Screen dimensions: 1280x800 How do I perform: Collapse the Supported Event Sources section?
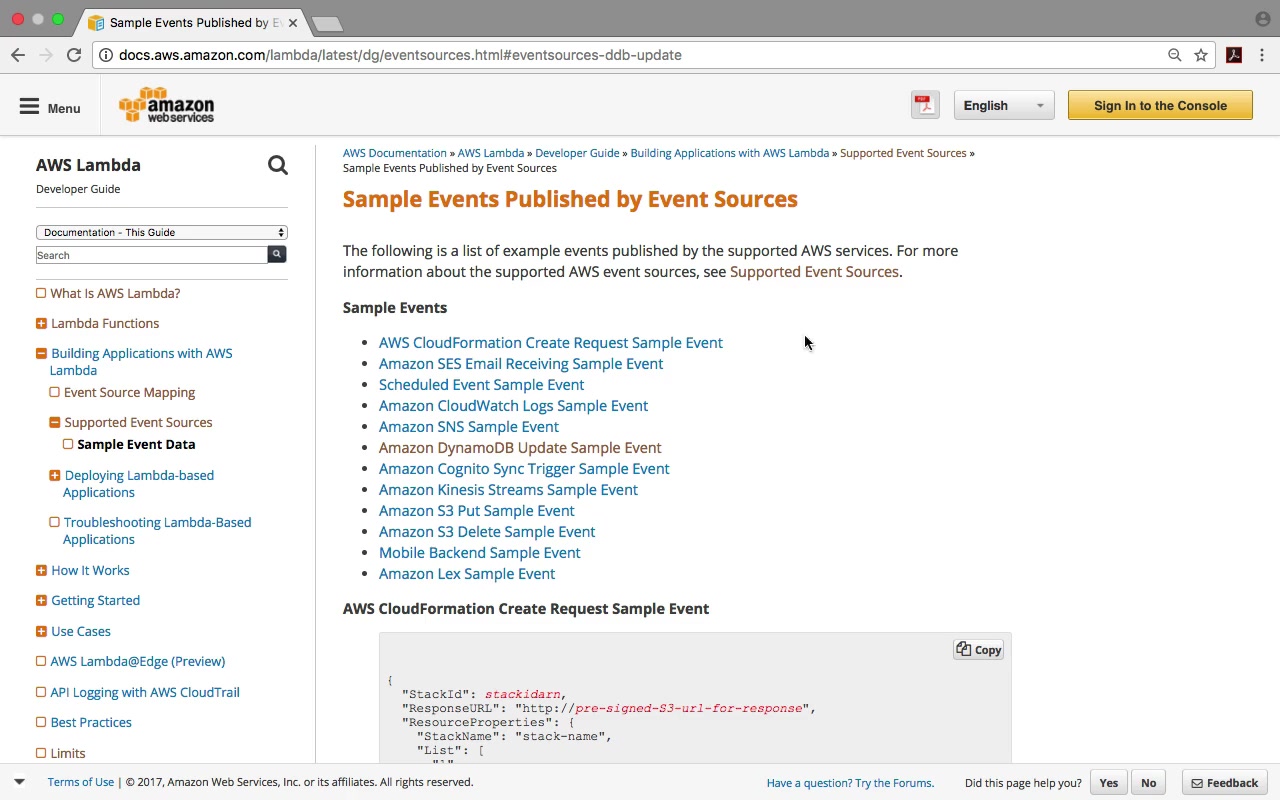(55, 423)
